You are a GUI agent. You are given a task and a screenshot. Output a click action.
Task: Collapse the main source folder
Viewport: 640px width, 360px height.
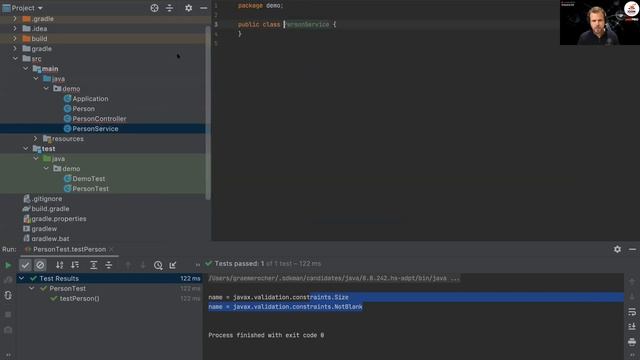coord(26,69)
